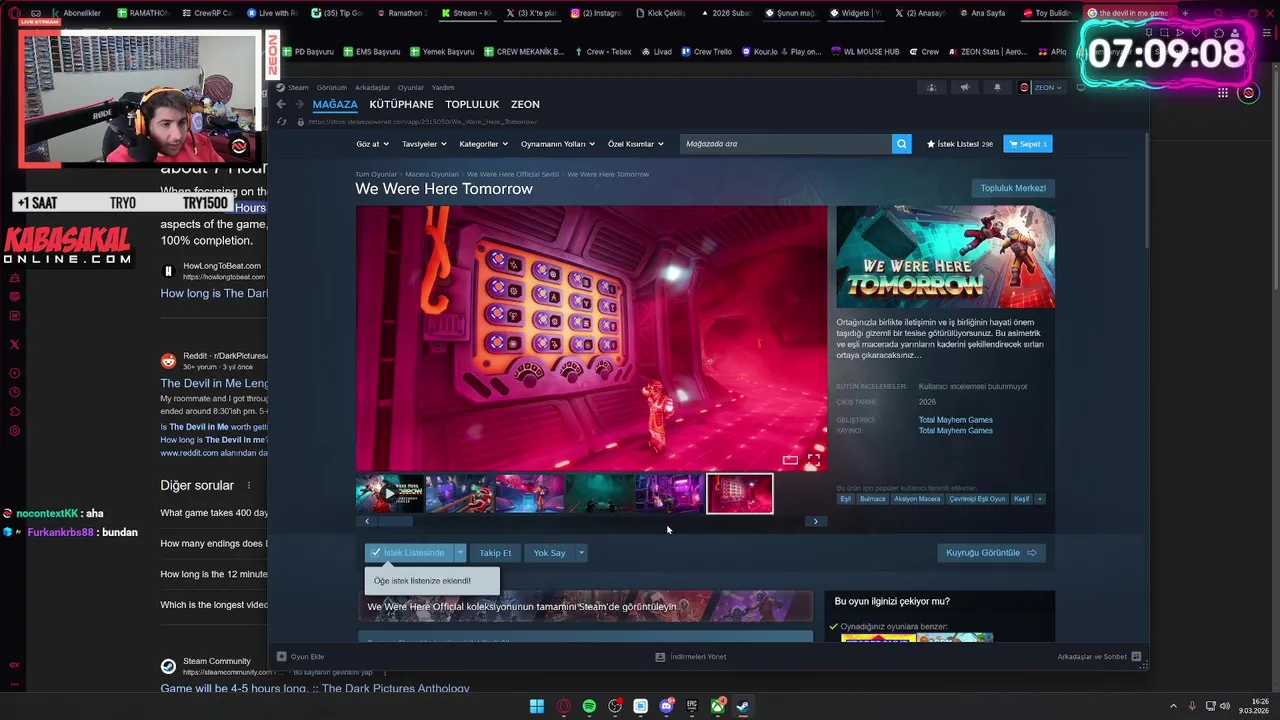Click the Bulmaca tag

[872, 499]
